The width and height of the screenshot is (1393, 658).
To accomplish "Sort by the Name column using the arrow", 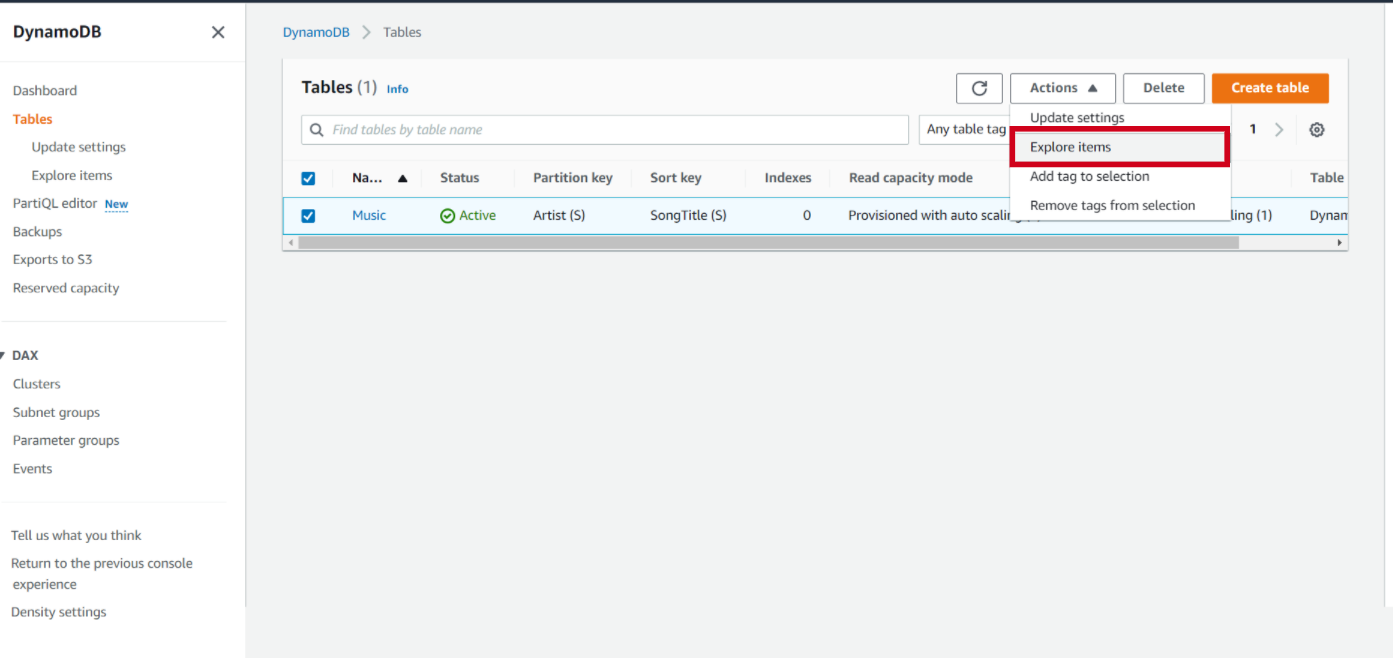I will [x=402, y=179].
